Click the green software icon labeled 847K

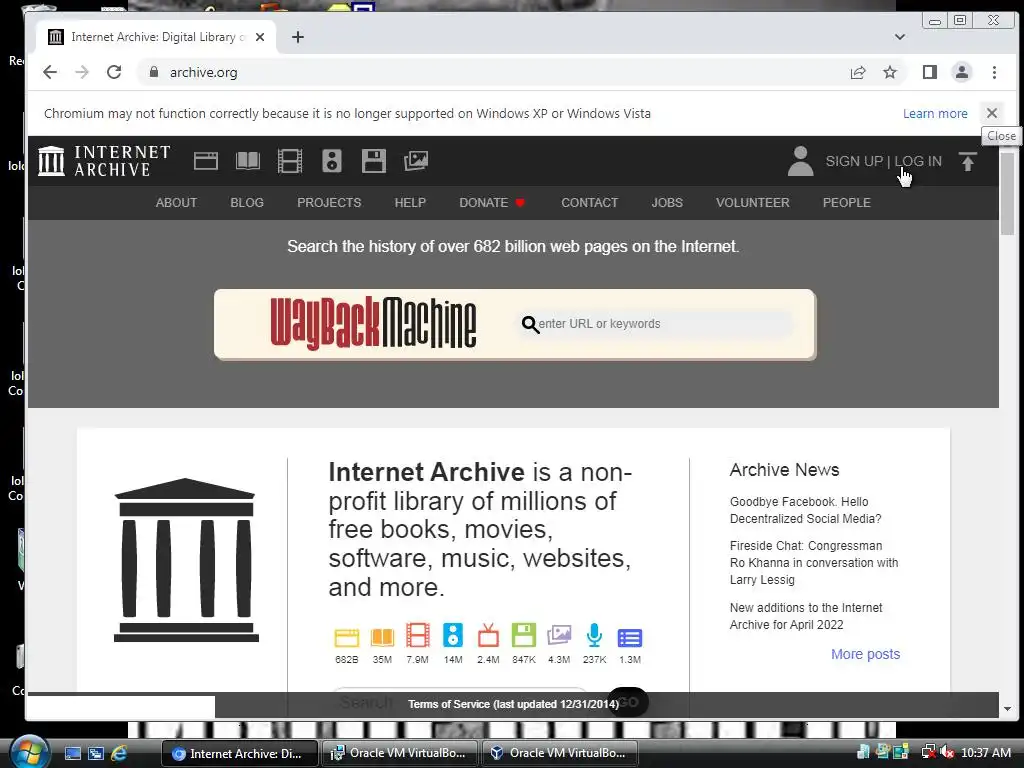coord(524,635)
